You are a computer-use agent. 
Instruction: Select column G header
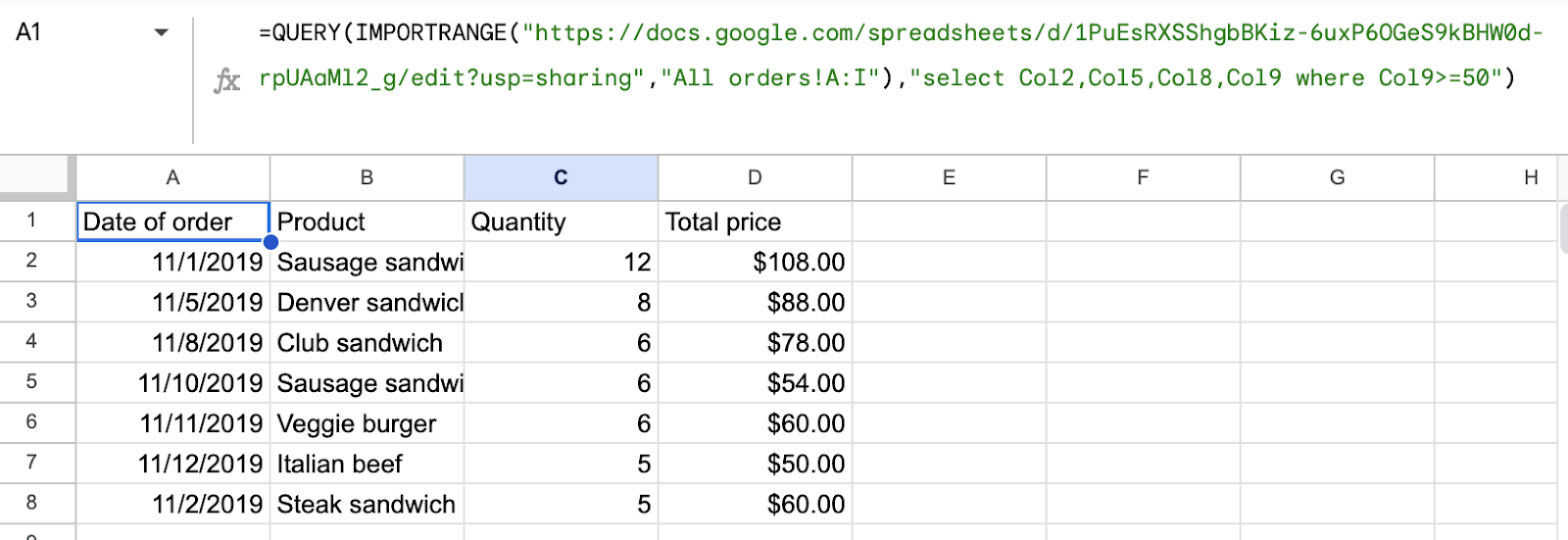1337,177
